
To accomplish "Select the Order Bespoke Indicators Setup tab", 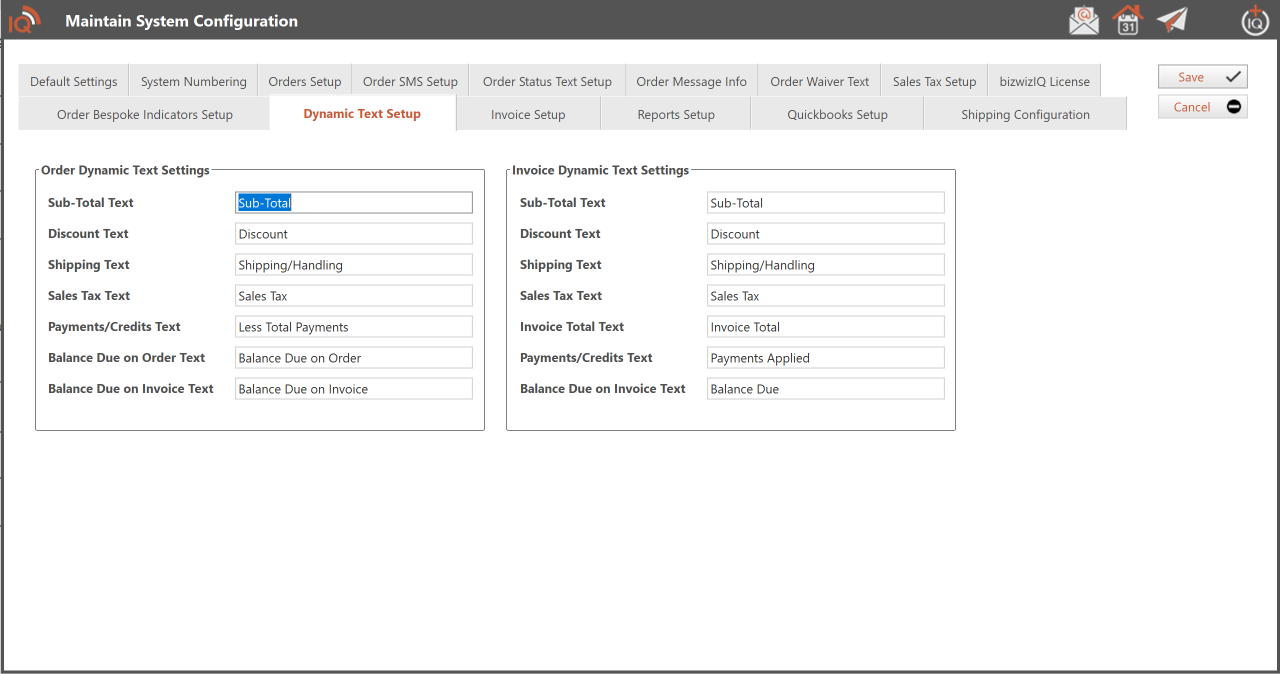I will click(144, 115).
